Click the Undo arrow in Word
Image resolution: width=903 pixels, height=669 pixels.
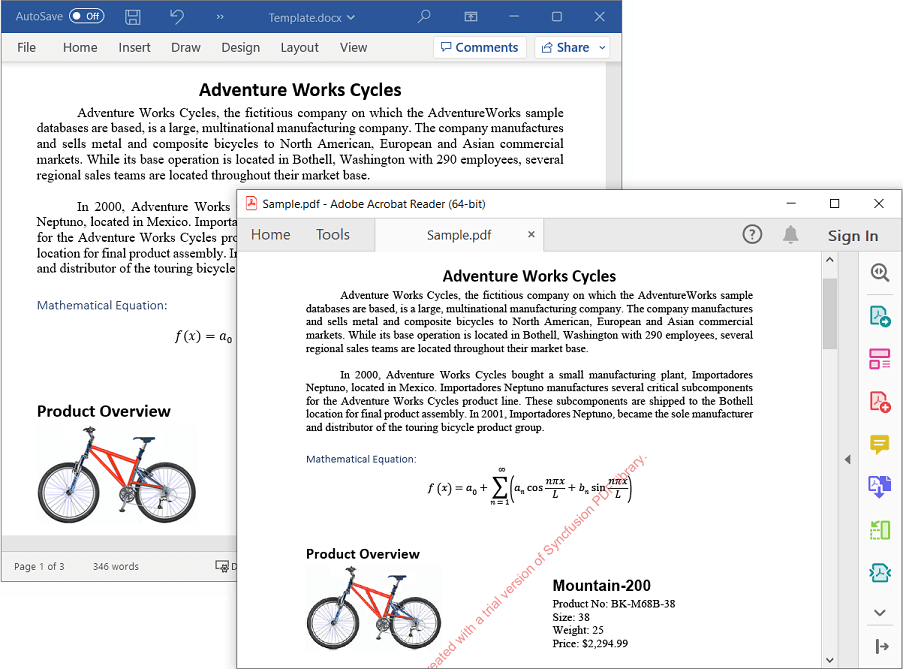click(x=177, y=16)
